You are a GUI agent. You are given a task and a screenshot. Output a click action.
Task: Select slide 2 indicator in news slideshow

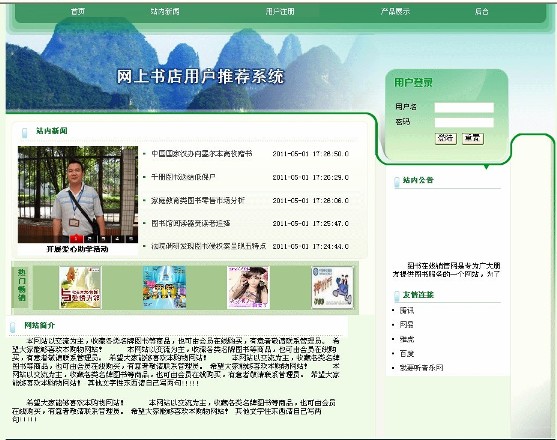(x=90, y=239)
